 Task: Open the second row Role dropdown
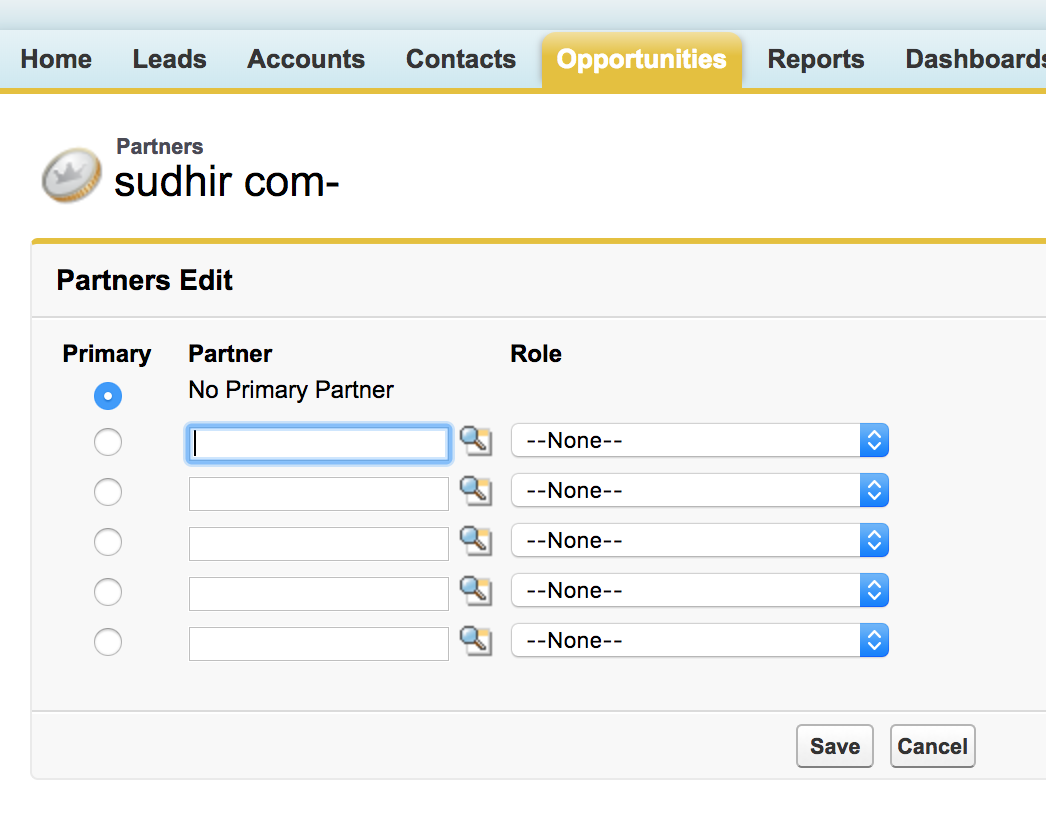(x=699, y=490)
